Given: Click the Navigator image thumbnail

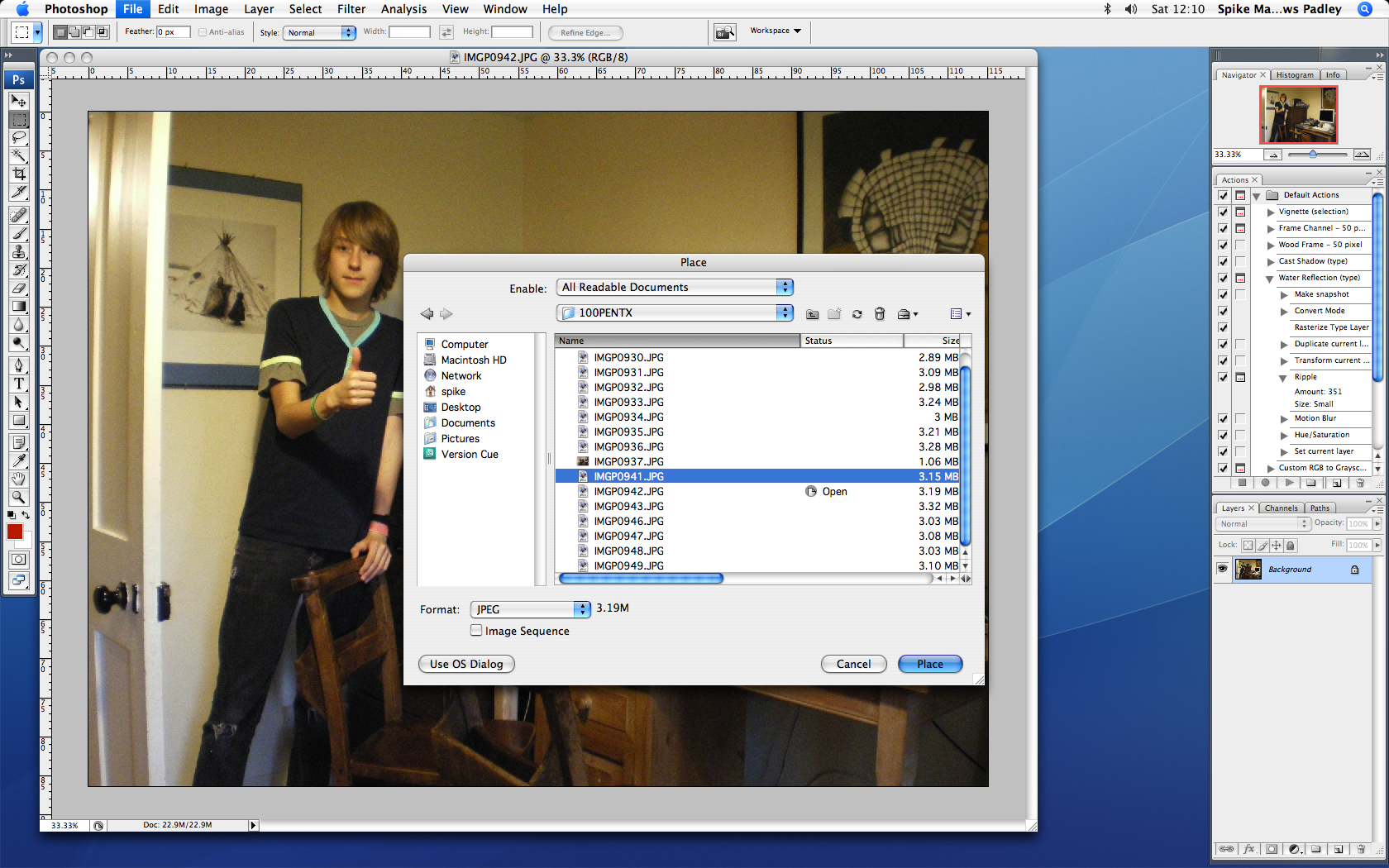Looking at the screenshot, I should click(x=1298, y=114).
